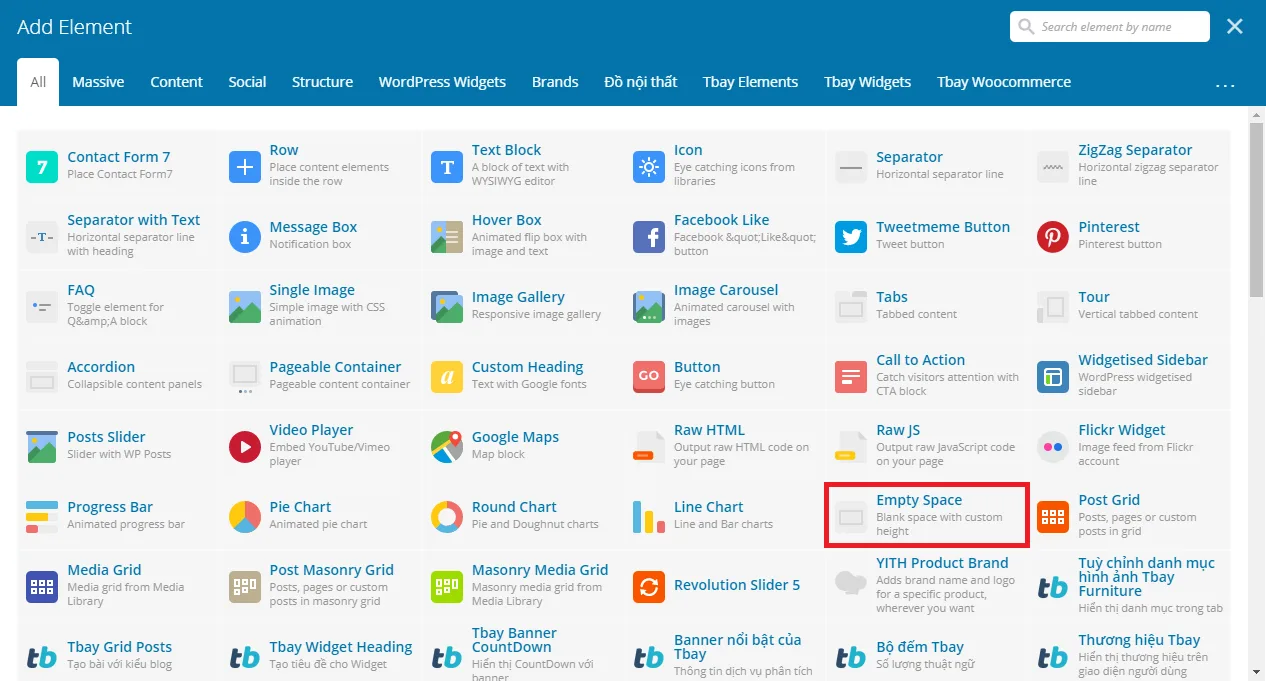Select the Masonry Media Grid icon
Screen dimensions: 1266x681
pyautogui.click(x=447, y=586)
